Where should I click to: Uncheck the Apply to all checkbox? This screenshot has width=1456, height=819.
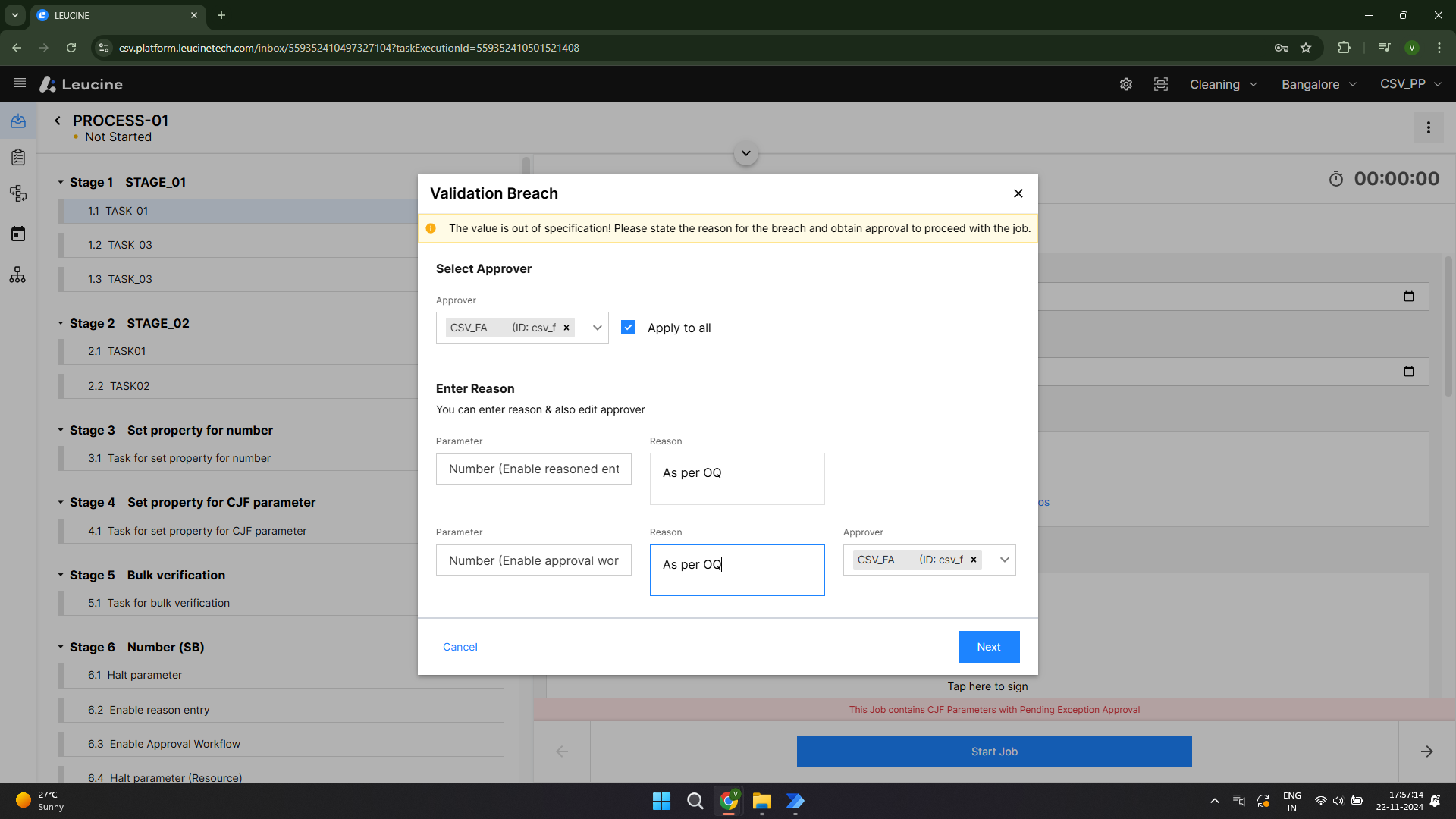(x=628, y=327)
